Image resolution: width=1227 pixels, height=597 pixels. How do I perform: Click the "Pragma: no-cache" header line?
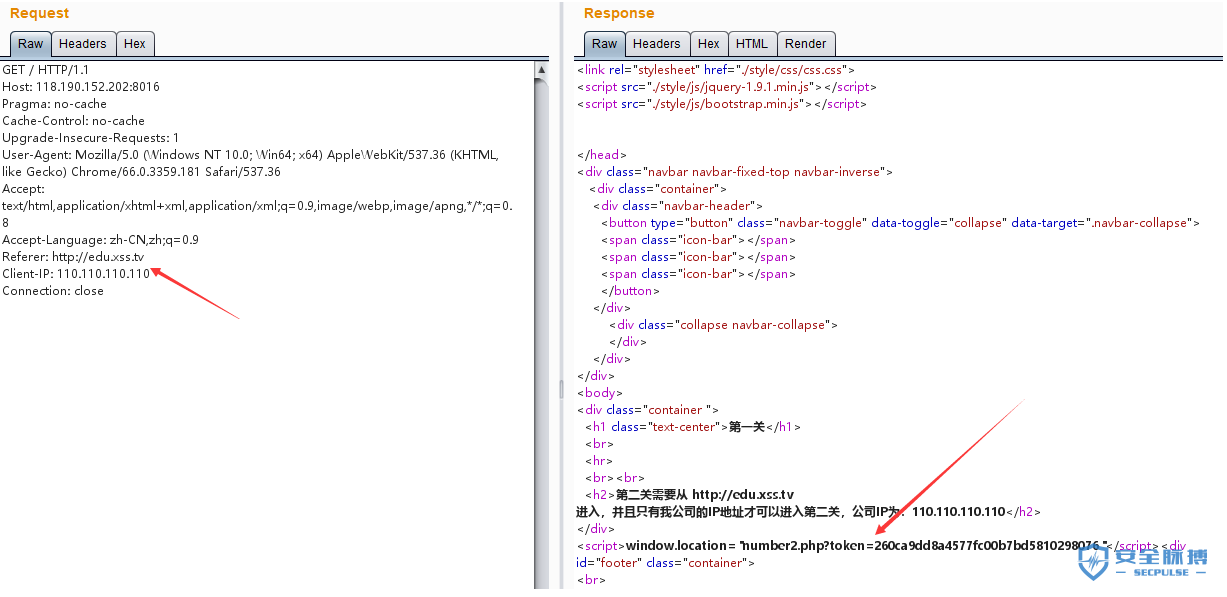click(x=55, y=104)
